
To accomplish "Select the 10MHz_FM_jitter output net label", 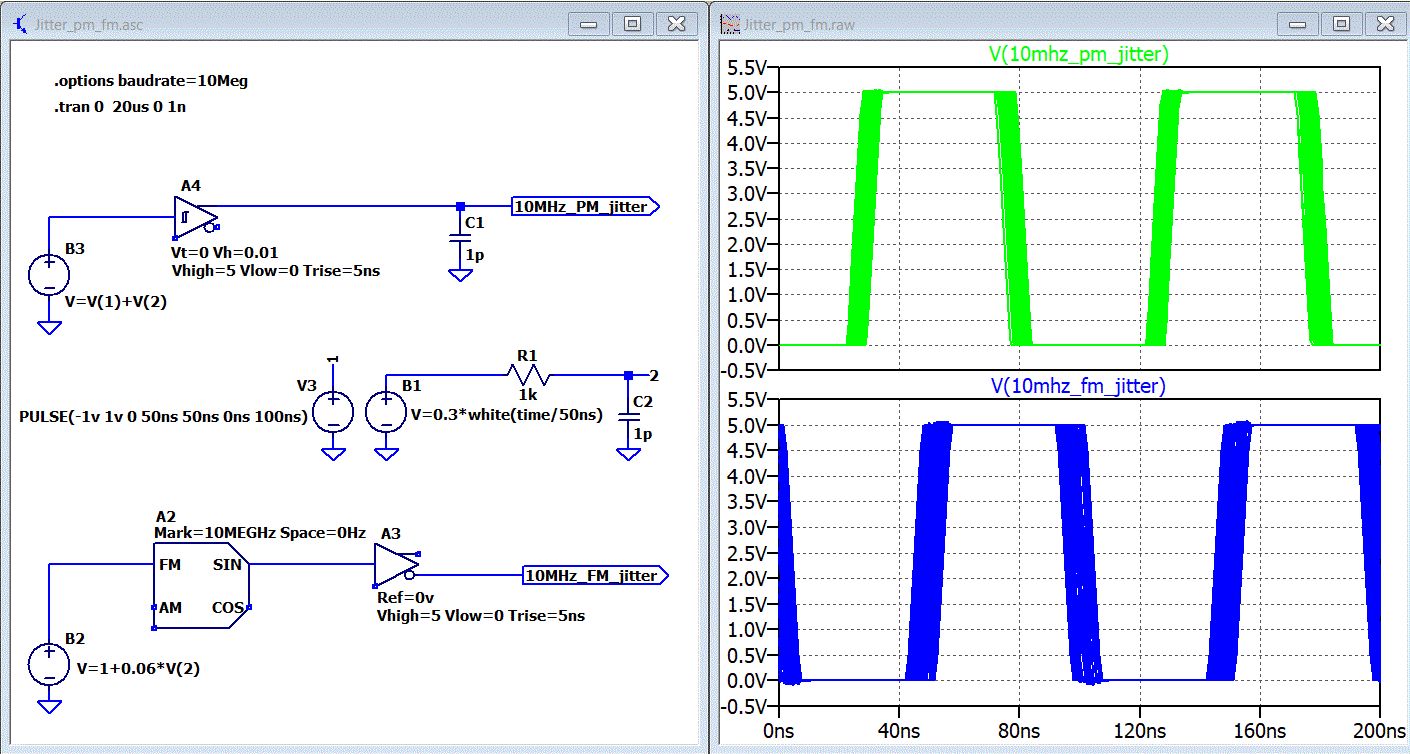I will pyautogui.click(x=592, y=575).
